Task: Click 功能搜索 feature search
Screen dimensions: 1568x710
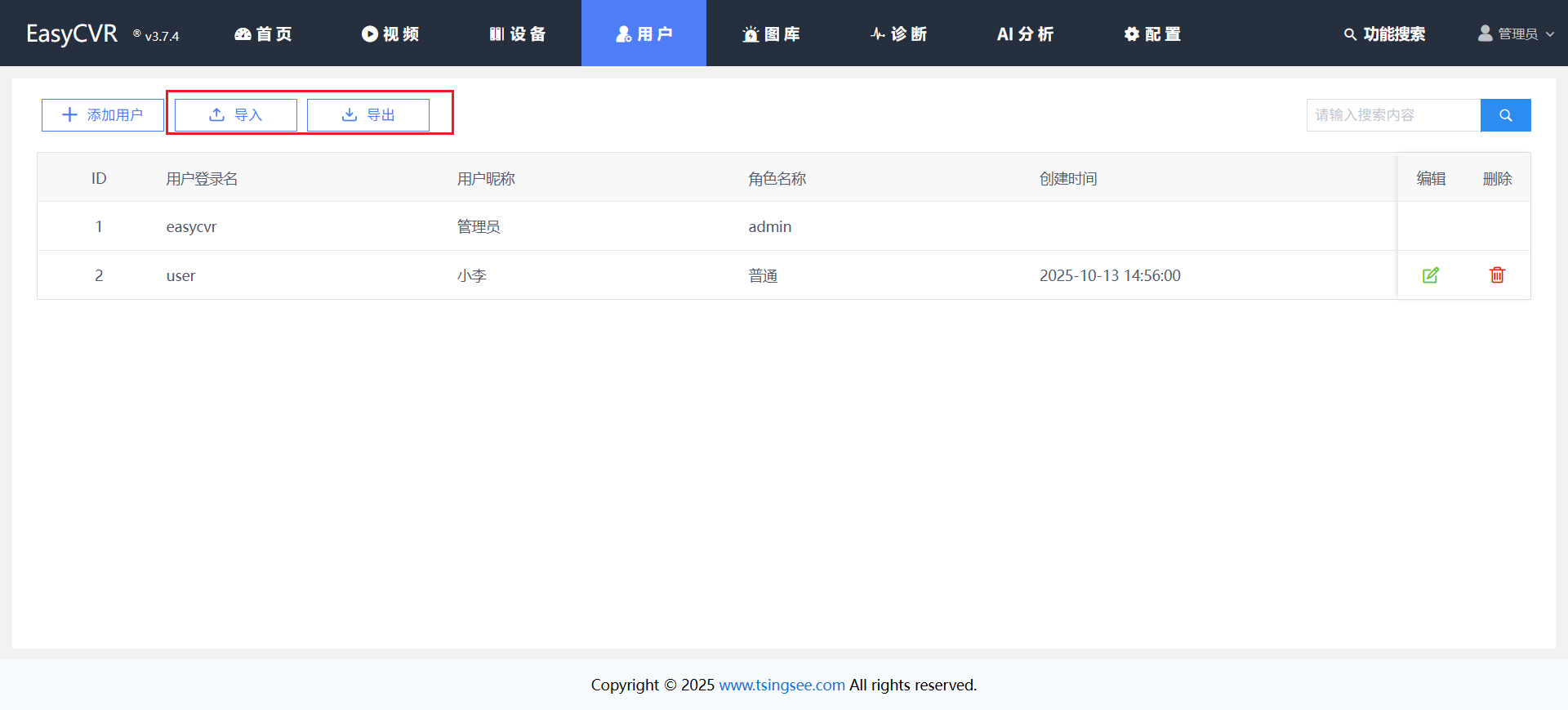Action: point(1384,33)
